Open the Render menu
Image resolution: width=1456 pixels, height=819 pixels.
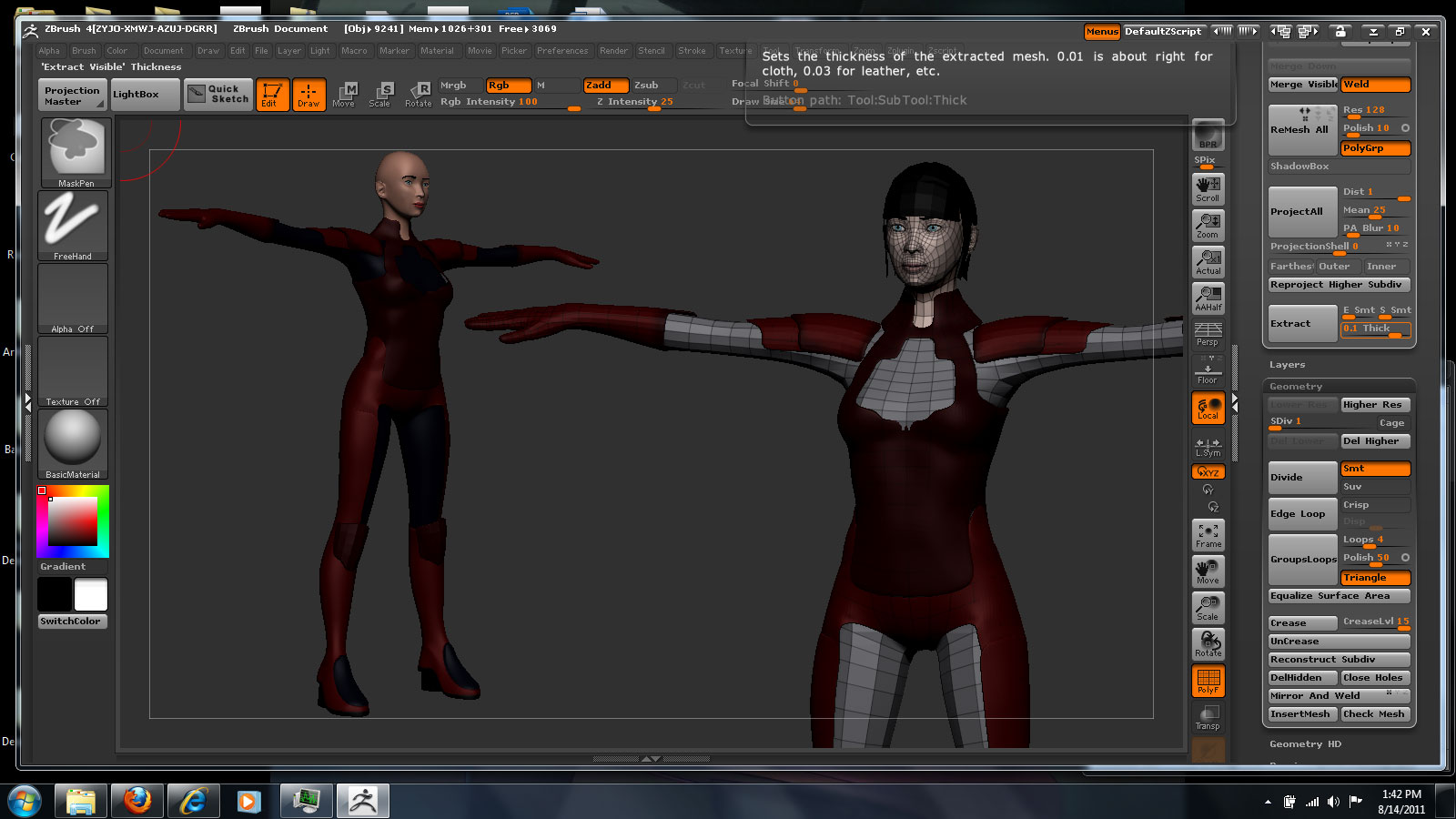click(x=613, y=50)
